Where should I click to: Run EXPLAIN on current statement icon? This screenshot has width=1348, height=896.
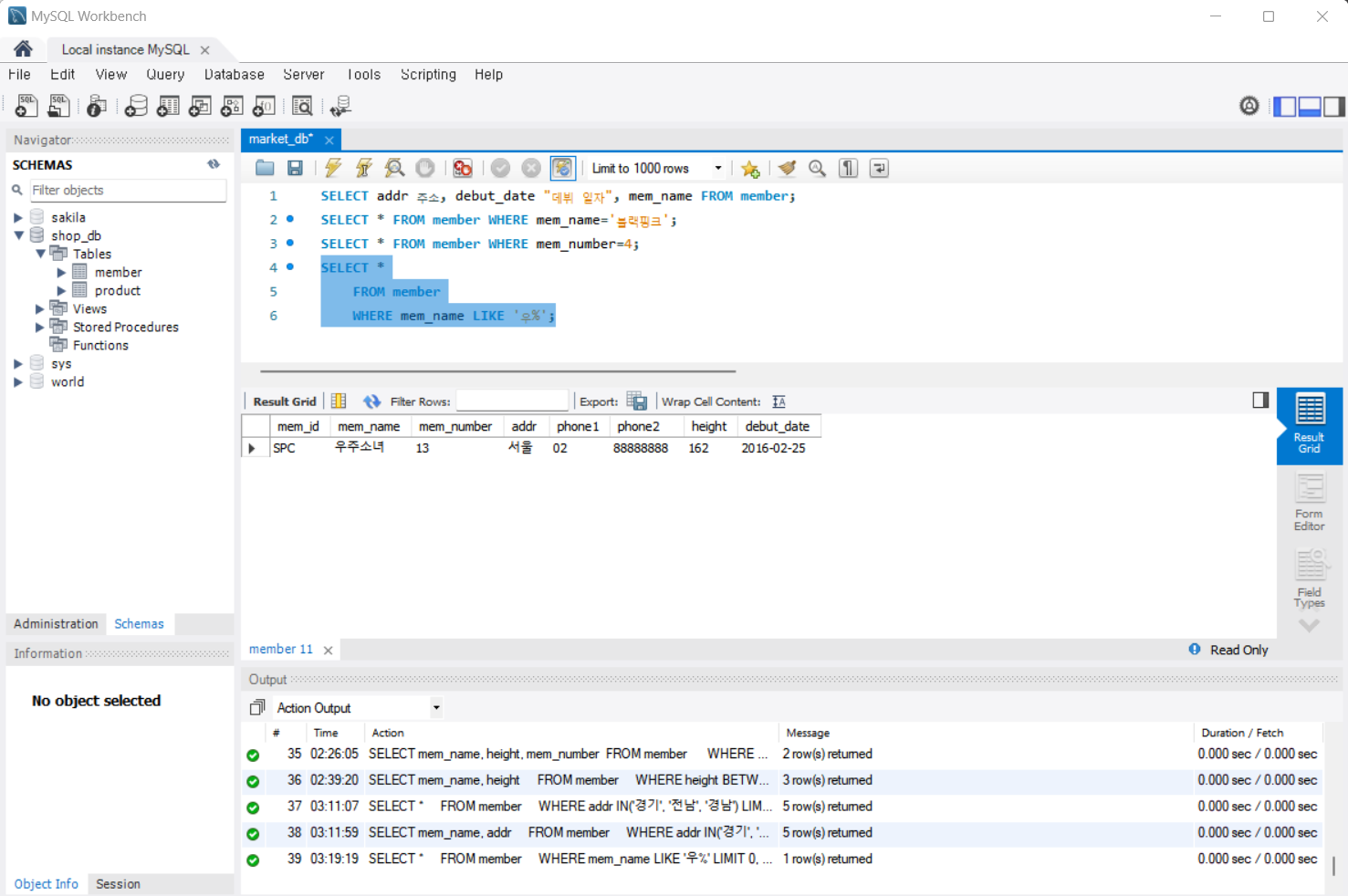click(x=394, y=168)
